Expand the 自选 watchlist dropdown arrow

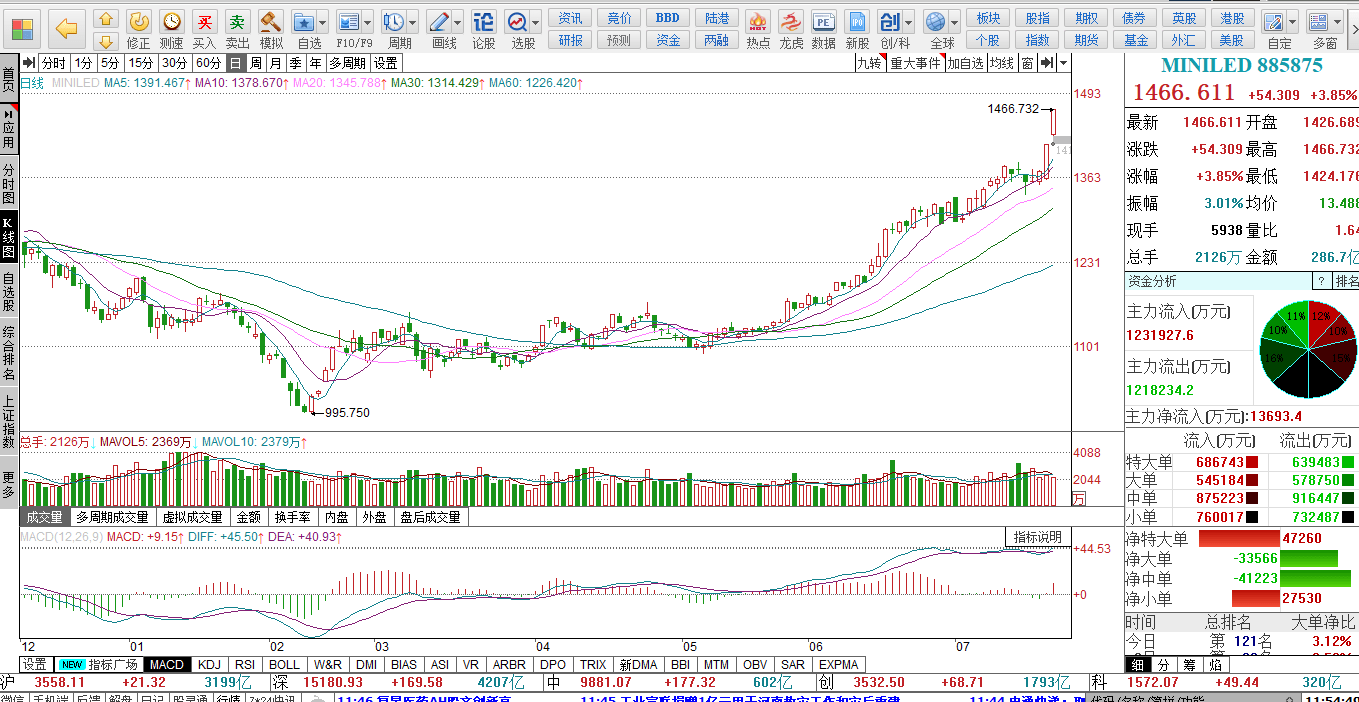324,22
